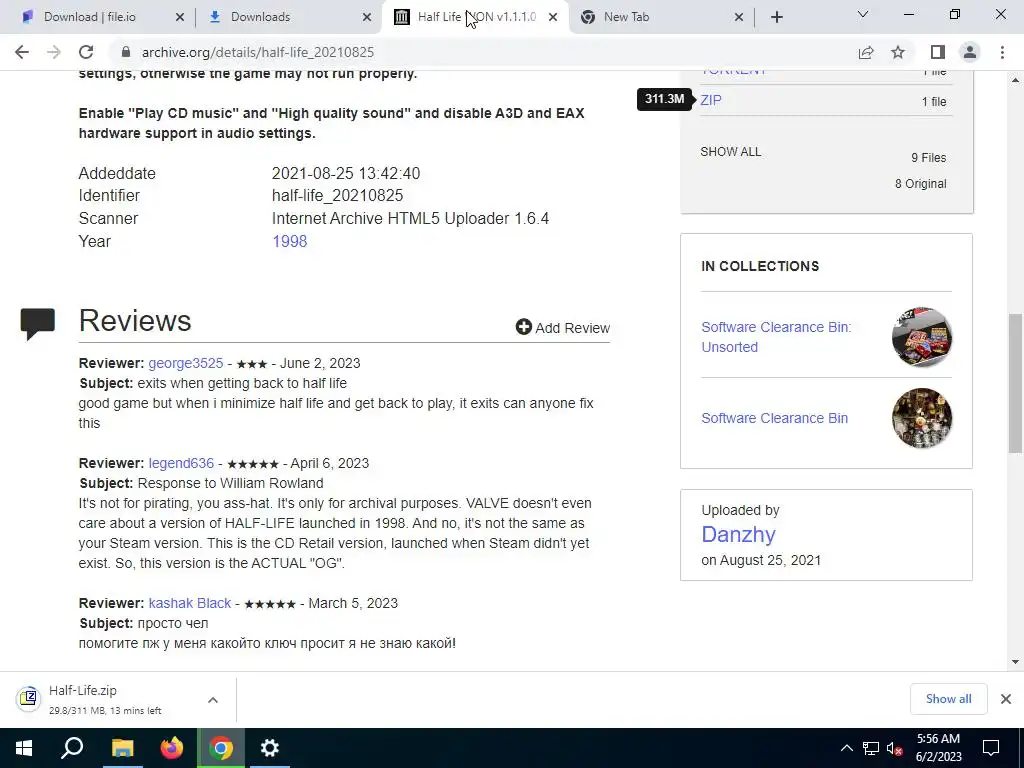Click Show all downloads button
Image resolution: width=1024 pixels, height=768 pixels.
[948, 699]
